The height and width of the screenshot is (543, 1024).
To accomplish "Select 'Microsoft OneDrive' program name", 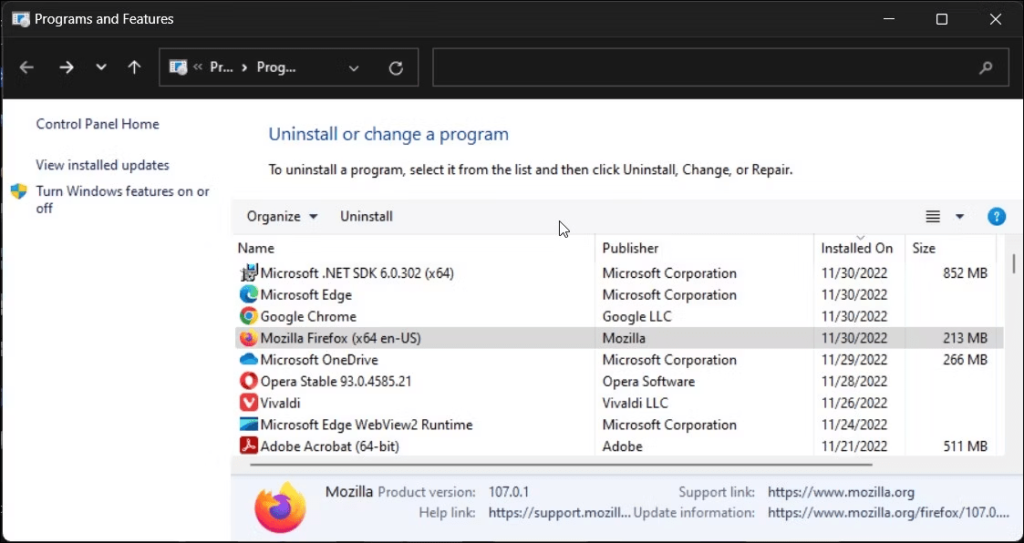I will (319, 360).
